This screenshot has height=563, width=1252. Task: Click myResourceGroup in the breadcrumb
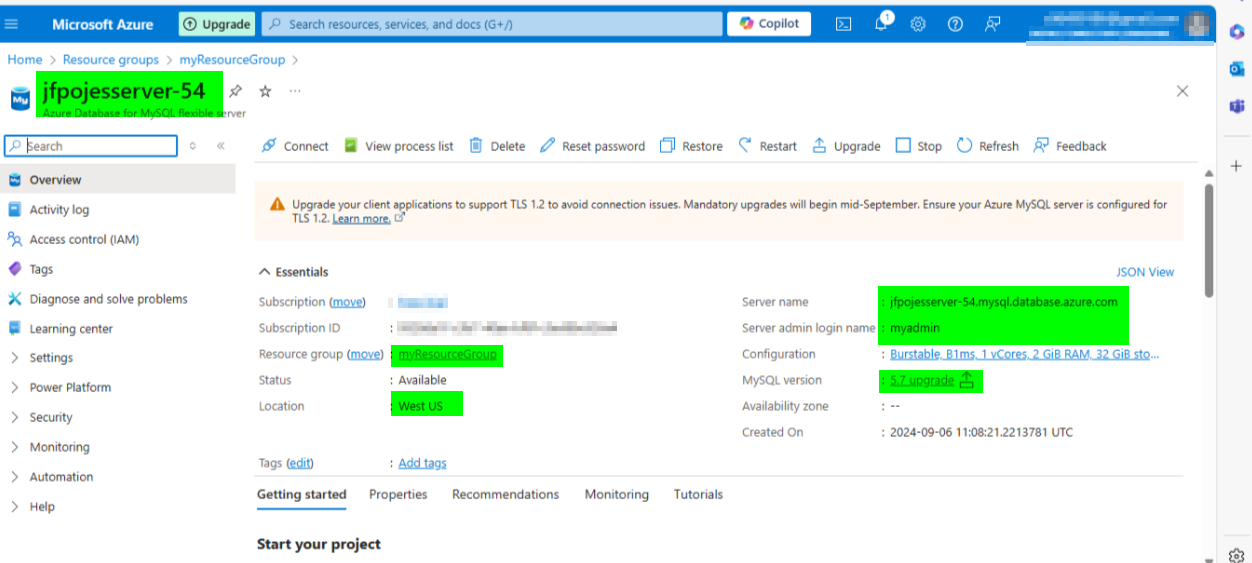pyautogui.click(x=232, y=60)
